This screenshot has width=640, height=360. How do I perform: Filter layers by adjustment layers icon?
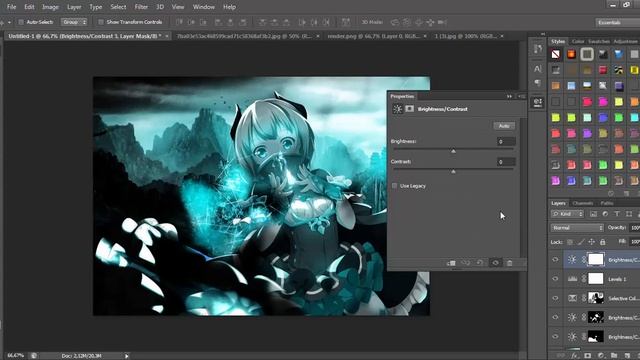coord(605,214)
